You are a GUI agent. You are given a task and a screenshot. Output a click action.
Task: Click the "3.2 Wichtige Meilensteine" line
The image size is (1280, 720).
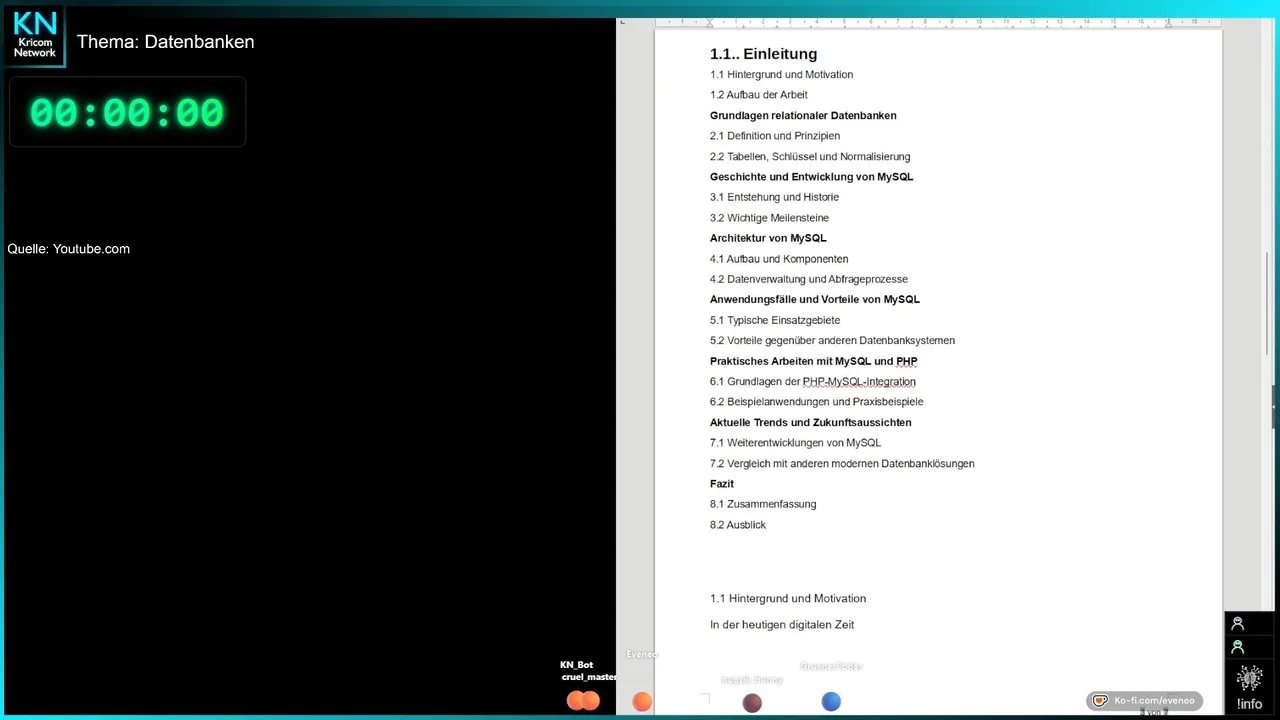(x=770, y=218)
